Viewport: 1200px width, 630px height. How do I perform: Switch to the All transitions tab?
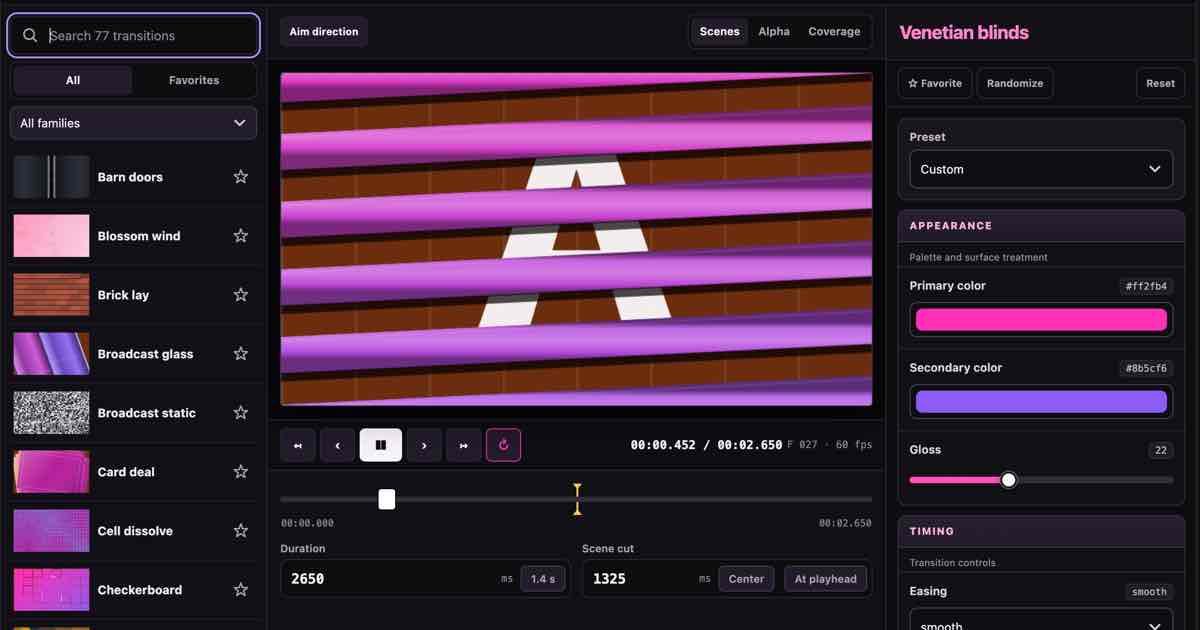tap(73, 80)
